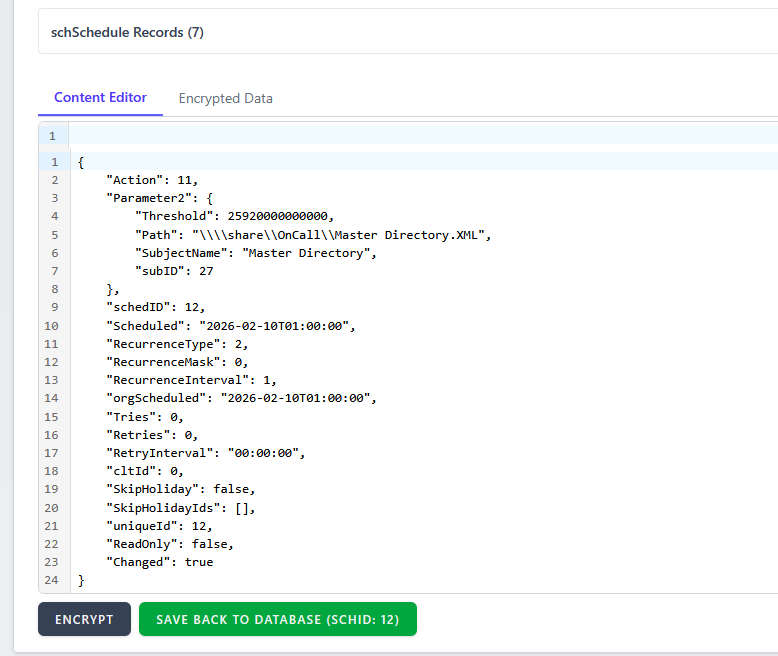Viewport: 778px width, 656px height.
Task: Select the Content Editor tab
Action: pyautogui.click(x=100, y=97)
